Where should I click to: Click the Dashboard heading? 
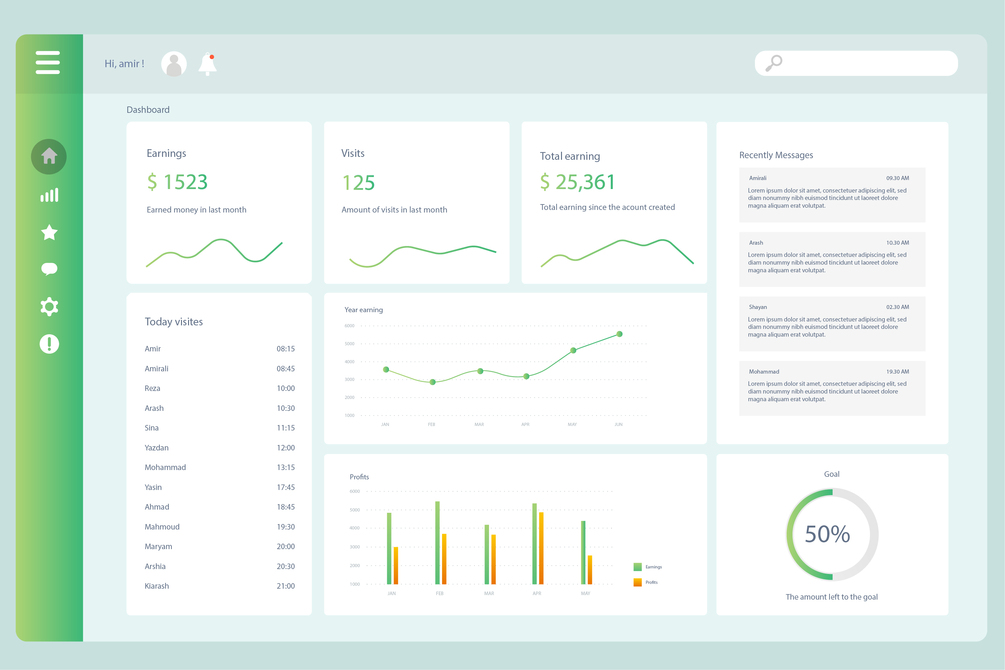pyautogui.click(x=148, y=110)
